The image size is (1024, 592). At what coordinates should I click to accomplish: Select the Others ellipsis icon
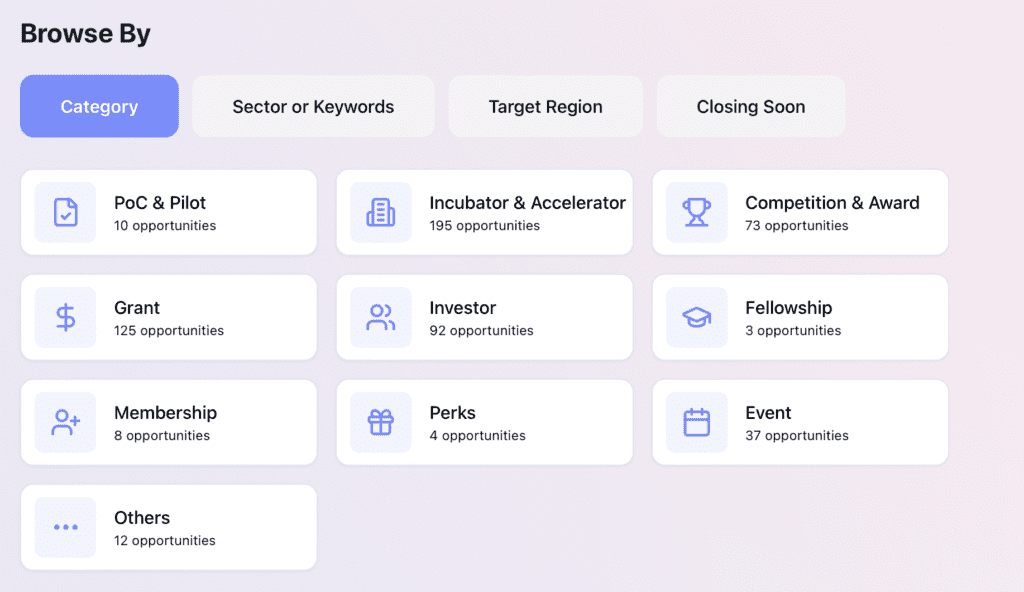(x=64, y=527)
